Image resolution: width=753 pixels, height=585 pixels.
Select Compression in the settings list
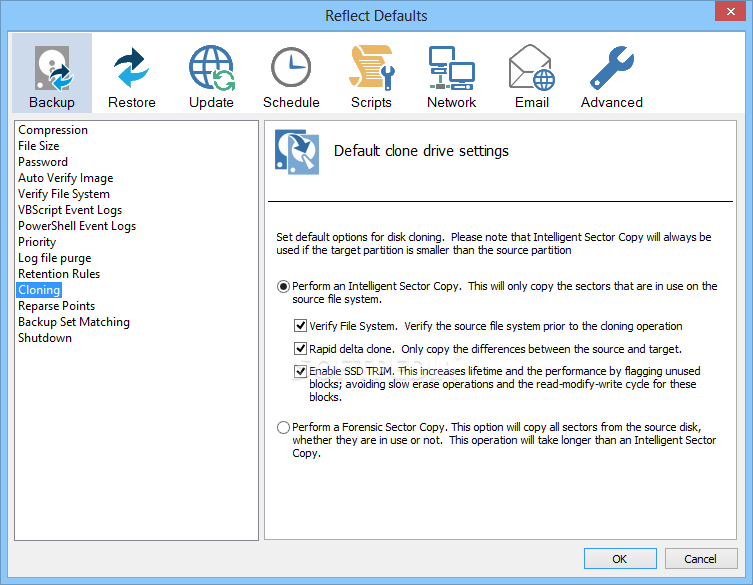(53, 130)
